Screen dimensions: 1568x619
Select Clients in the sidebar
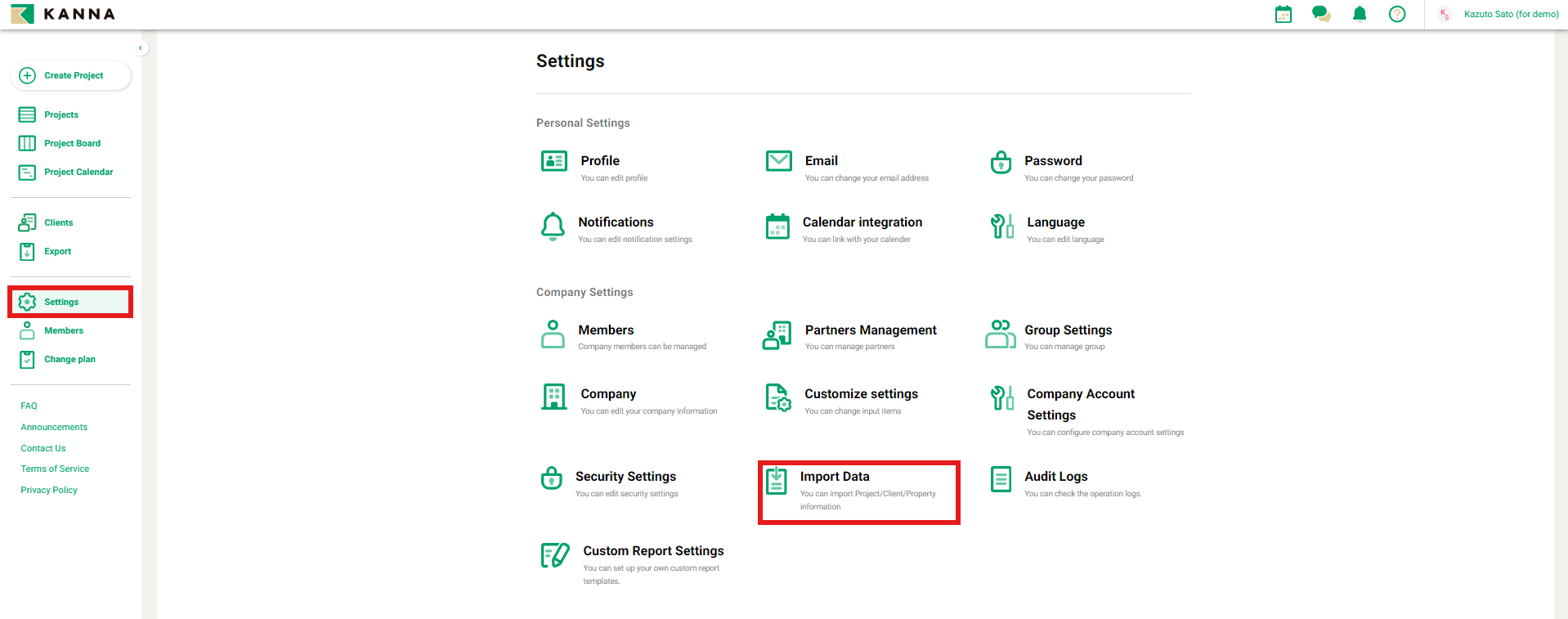click(58, 222)
